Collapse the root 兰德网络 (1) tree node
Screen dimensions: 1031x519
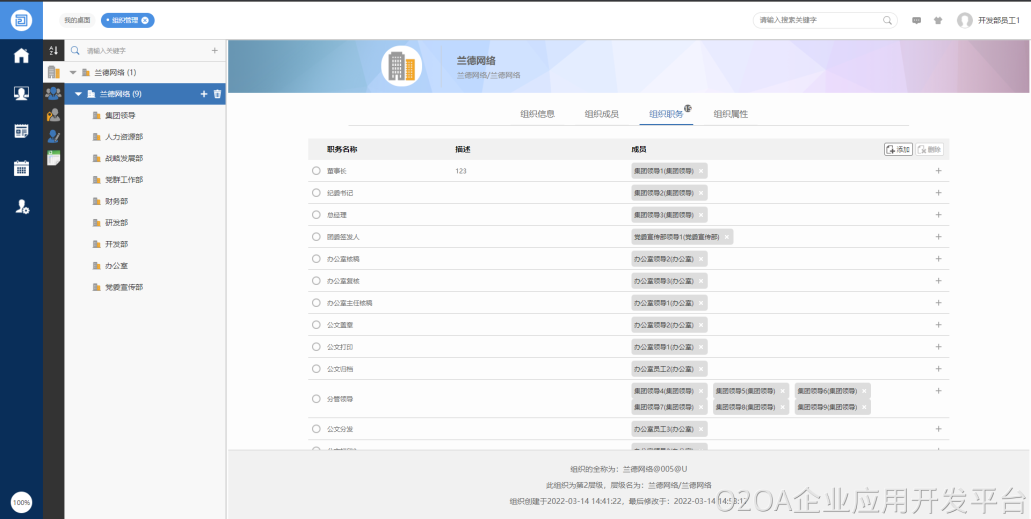coord(72,72)
